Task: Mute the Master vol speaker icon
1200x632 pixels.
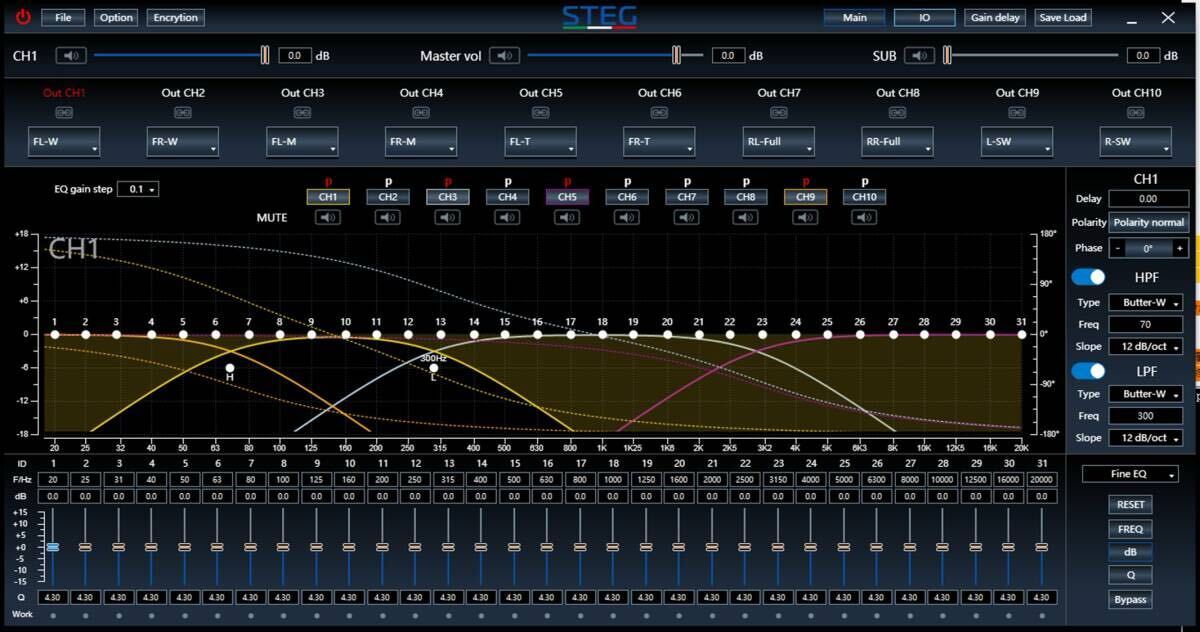Action: pos(505,56)
